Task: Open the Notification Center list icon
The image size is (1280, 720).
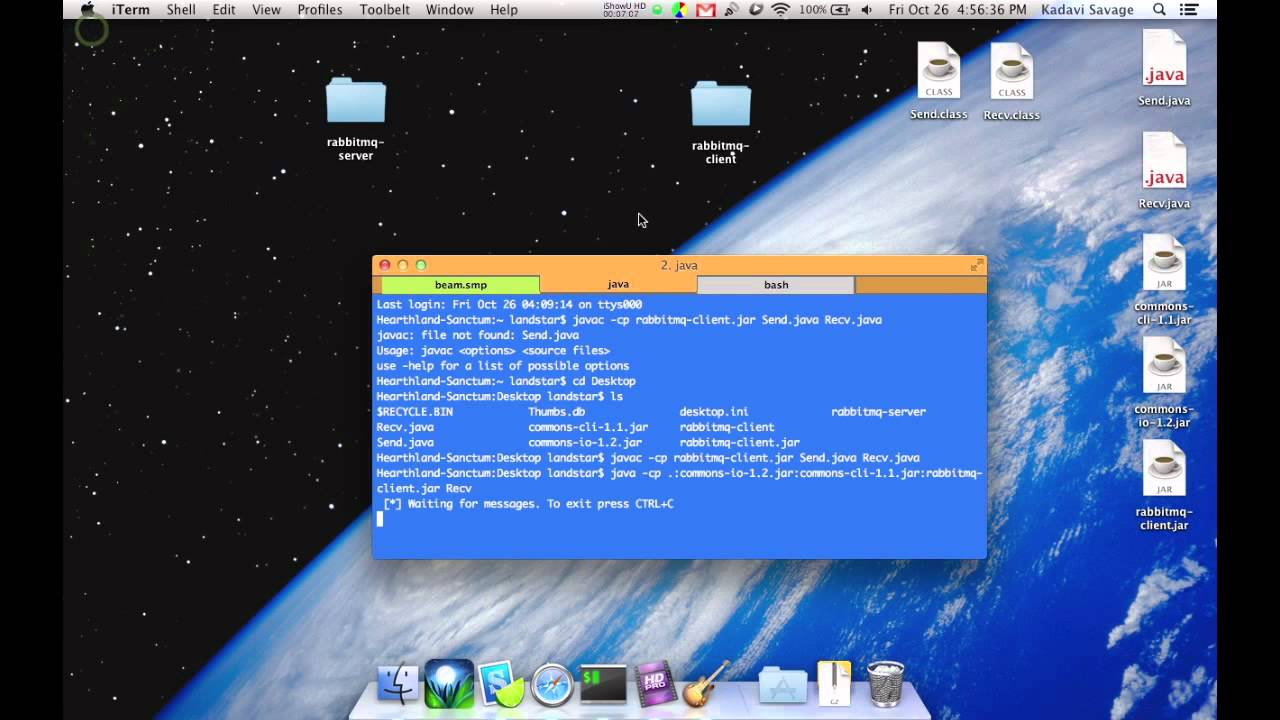Action: coord(1190,10)
